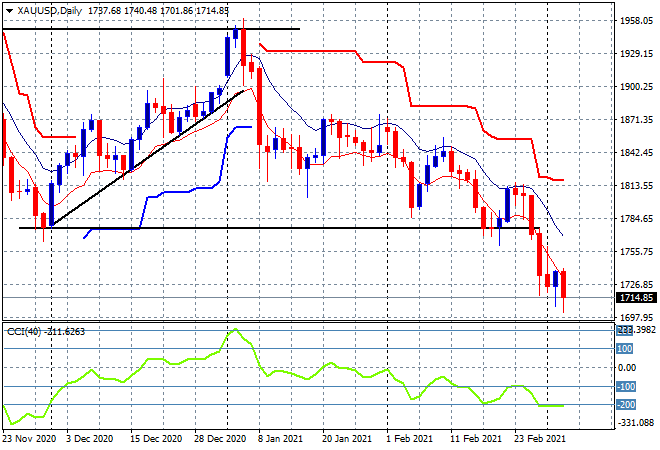This screenshot has width=660, height=450.
Task: Click the 1755.75 price axis label
Action: (x=636, y=252)
